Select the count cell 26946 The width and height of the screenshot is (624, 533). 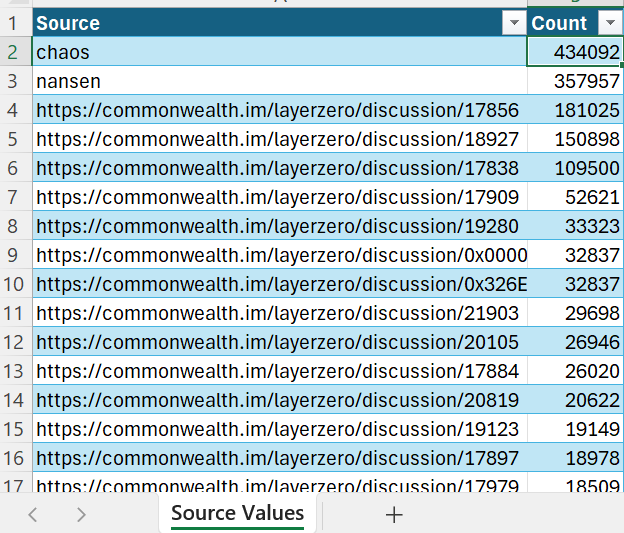[x=575, y=342]
